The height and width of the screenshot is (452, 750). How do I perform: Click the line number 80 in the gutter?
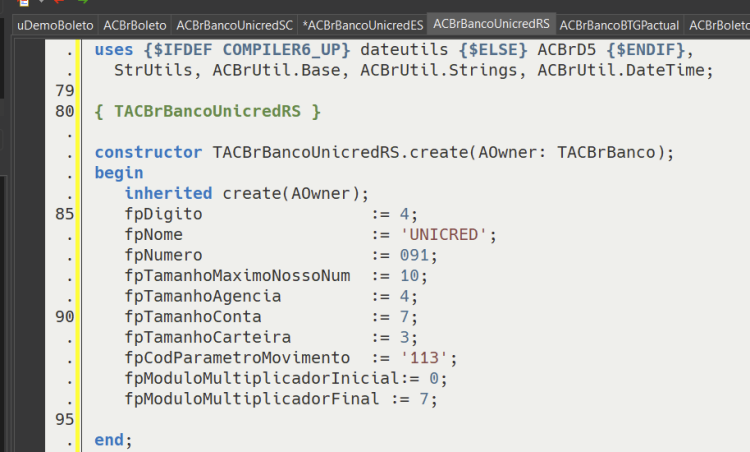(x=65, y=111)
